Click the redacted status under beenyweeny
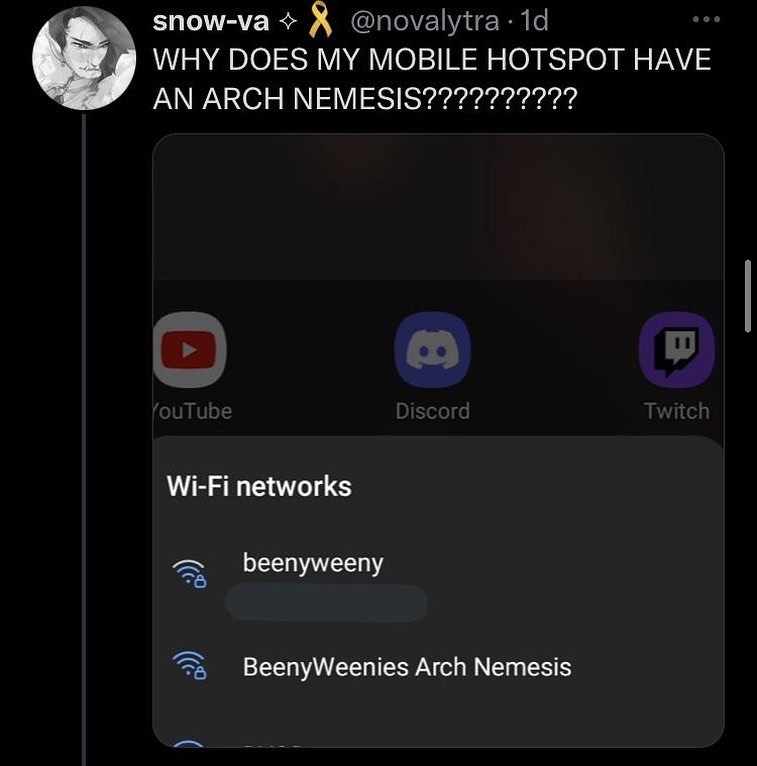Viewport: 757px width, 766px height. 326,603
